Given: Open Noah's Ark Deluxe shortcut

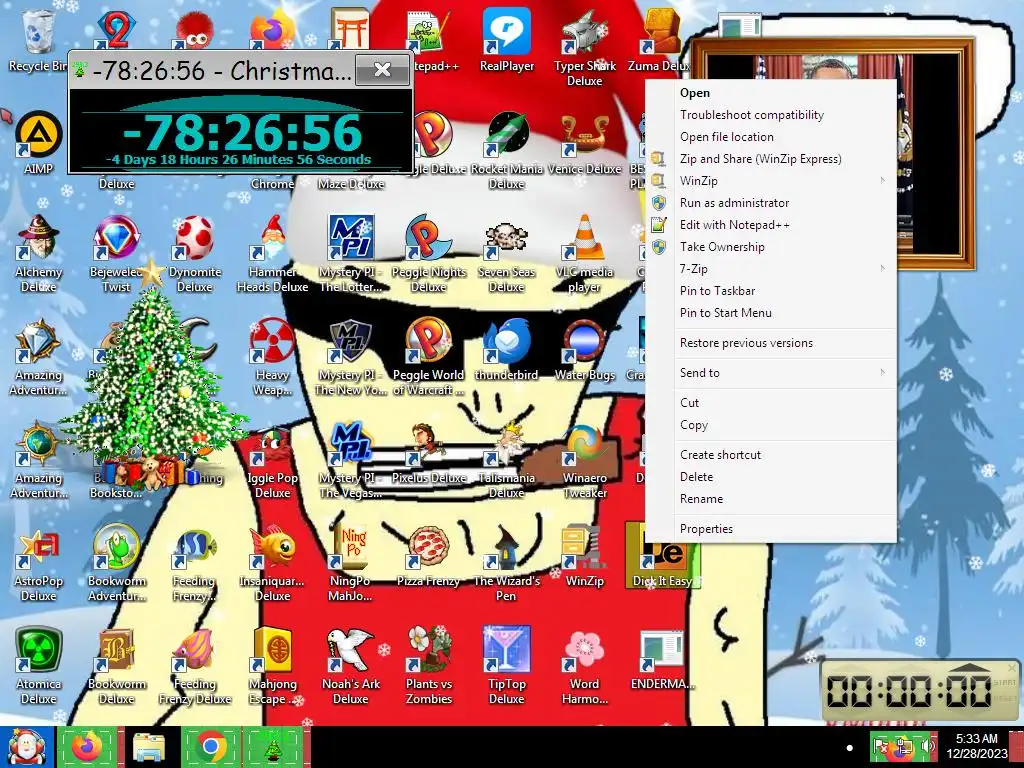Looking at the screenshot, I should (x=351, y=665).
